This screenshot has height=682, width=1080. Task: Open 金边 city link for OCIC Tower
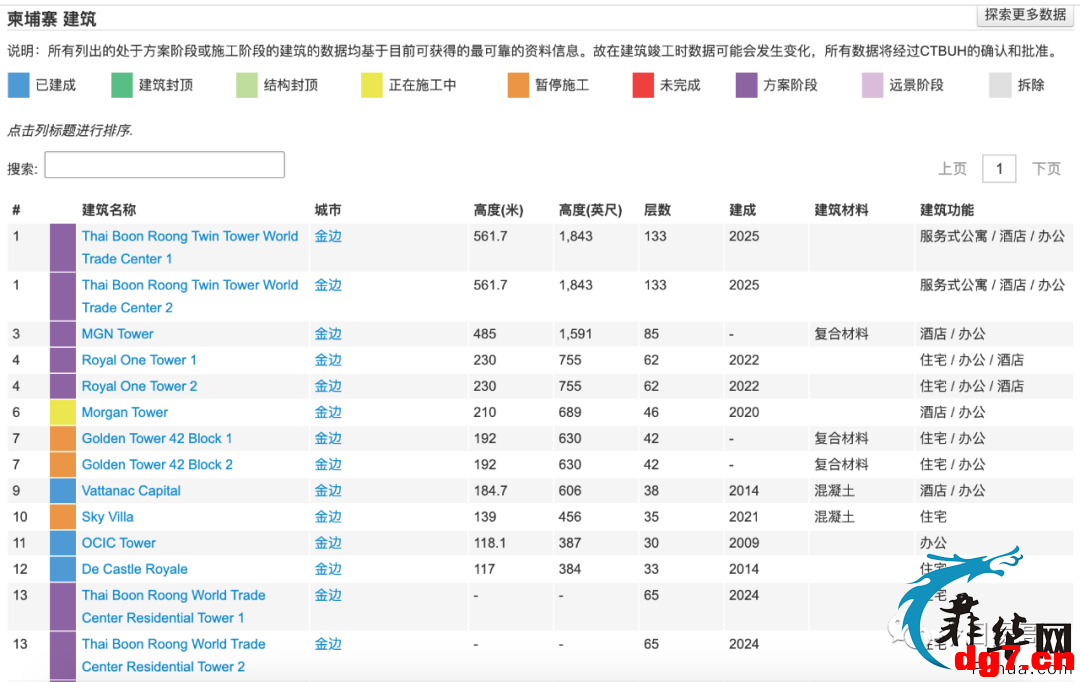tap(328, 543)
